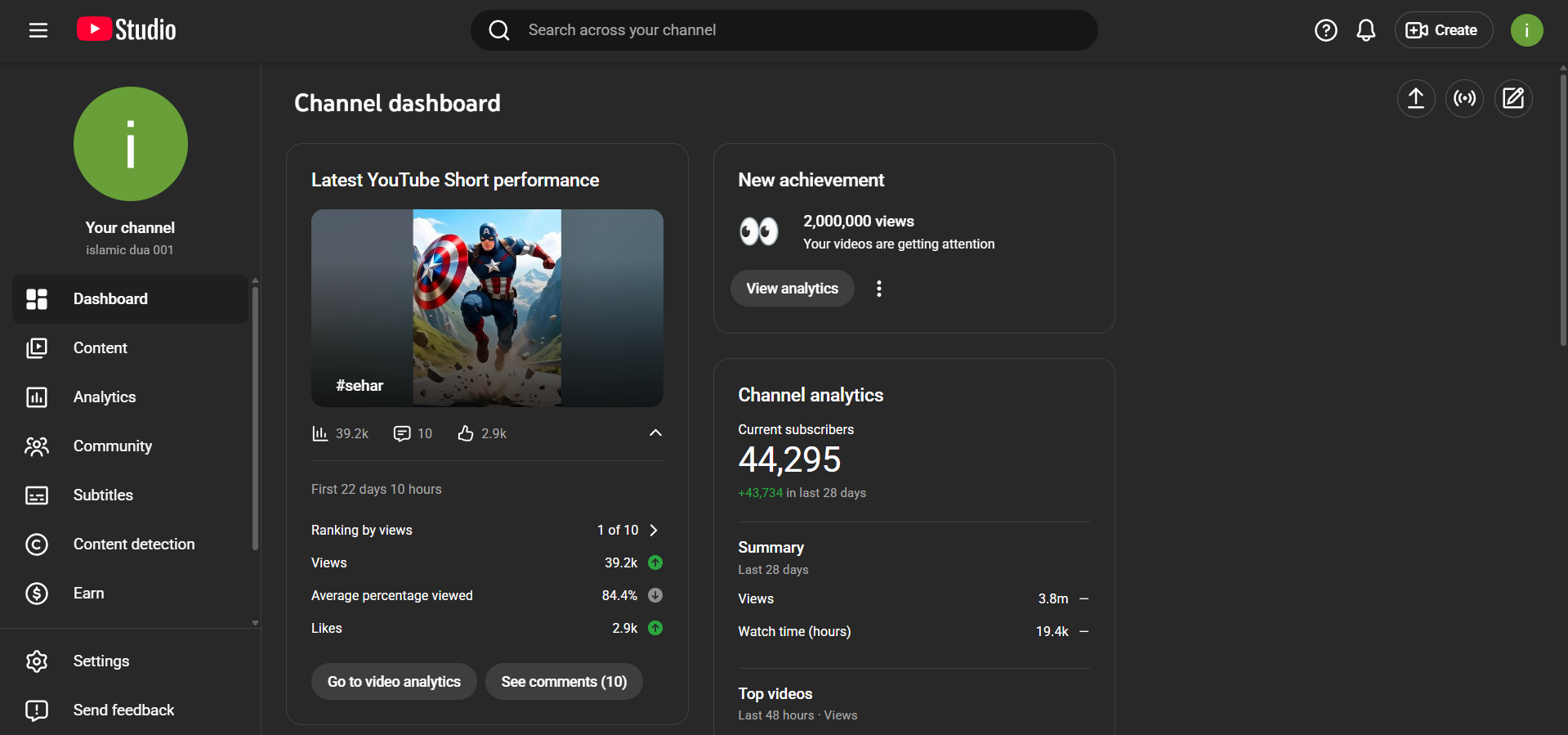Select Analytics in the sidebar

(105, 397)
